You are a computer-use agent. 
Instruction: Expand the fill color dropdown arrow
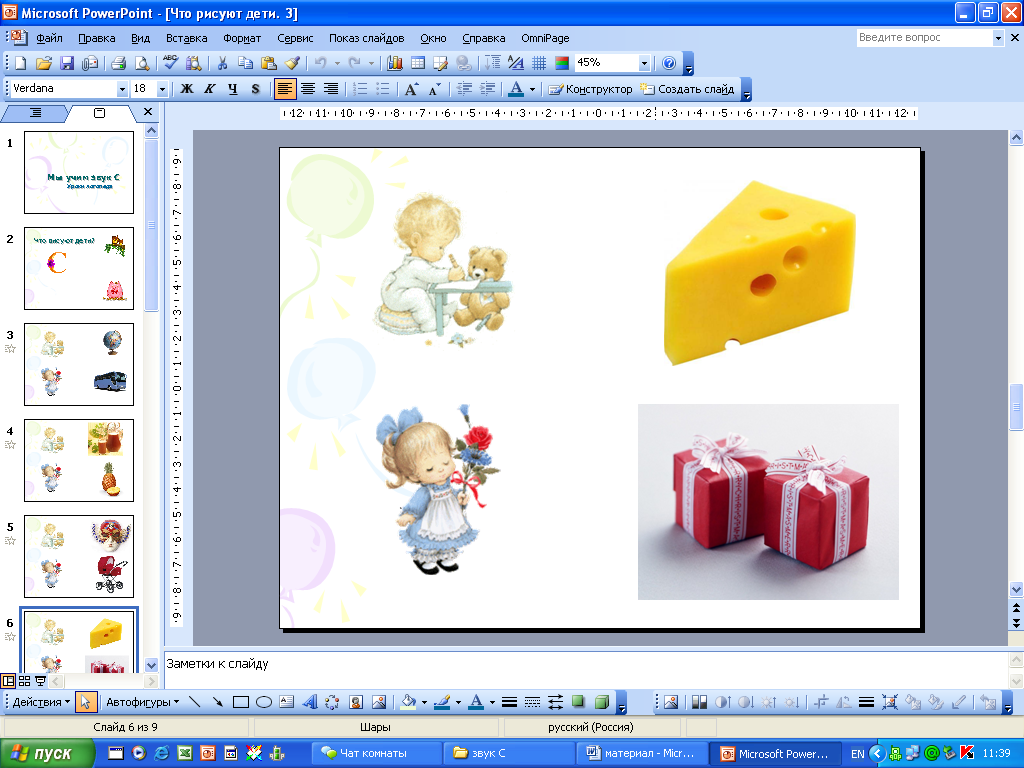point(424,702)
